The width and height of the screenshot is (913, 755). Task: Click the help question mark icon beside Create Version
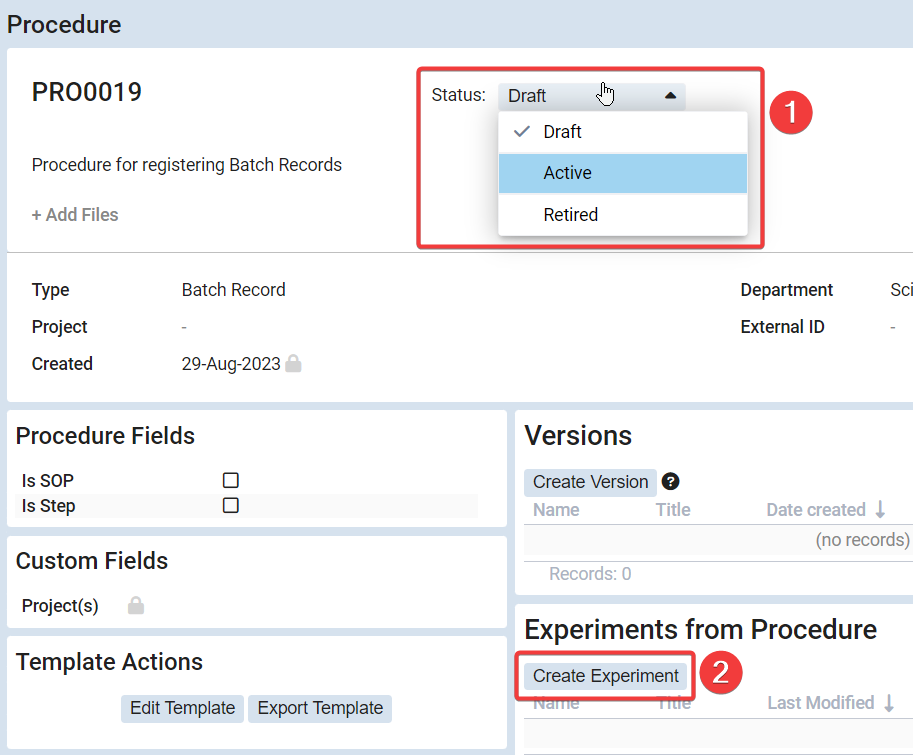coord(671,481)
